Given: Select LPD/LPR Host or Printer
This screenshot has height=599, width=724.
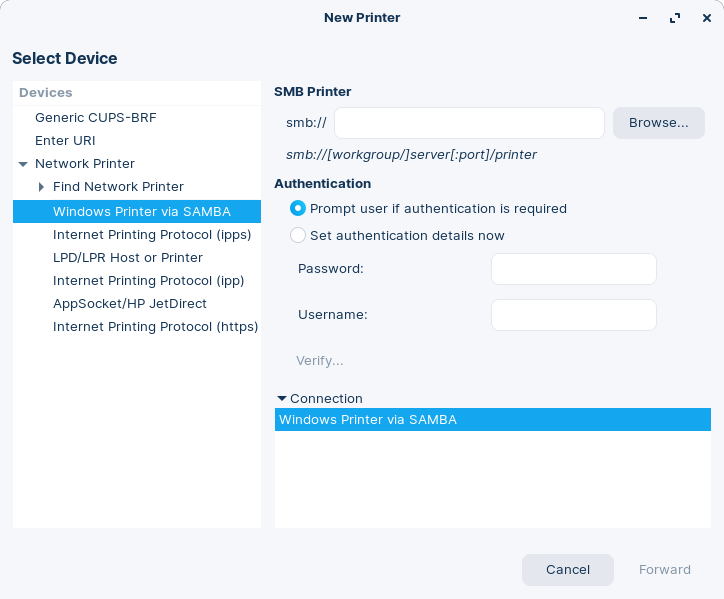Looking at the screenshot, I should (x=127, y=258).
